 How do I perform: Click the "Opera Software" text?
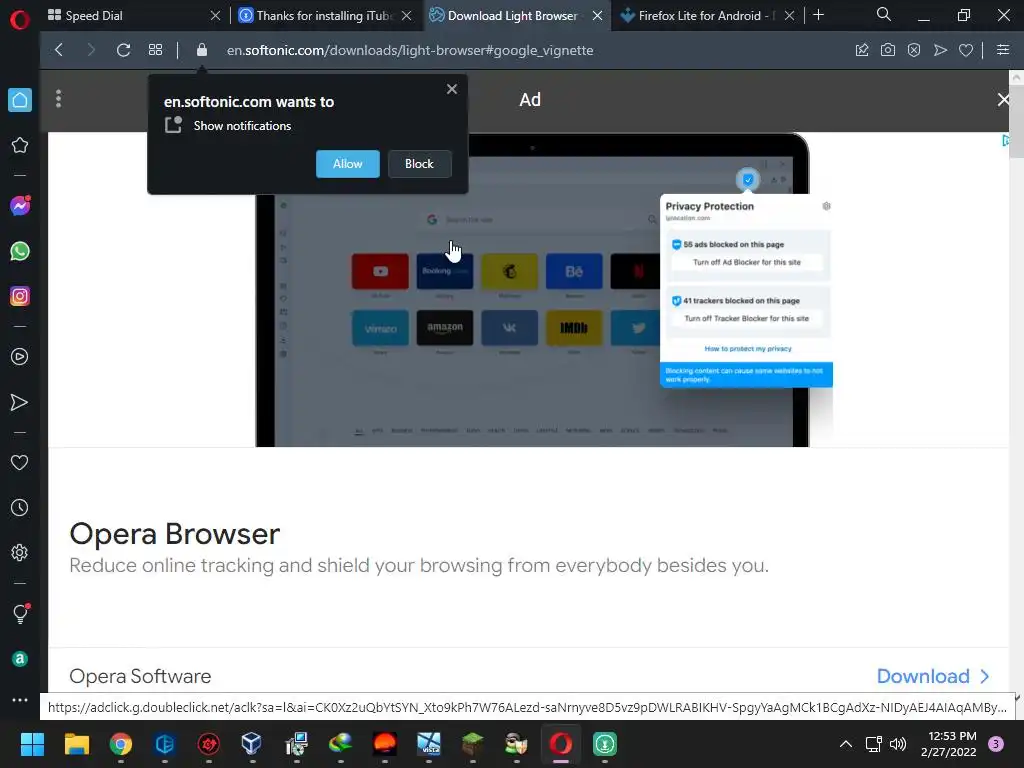[x=140, y=677]
